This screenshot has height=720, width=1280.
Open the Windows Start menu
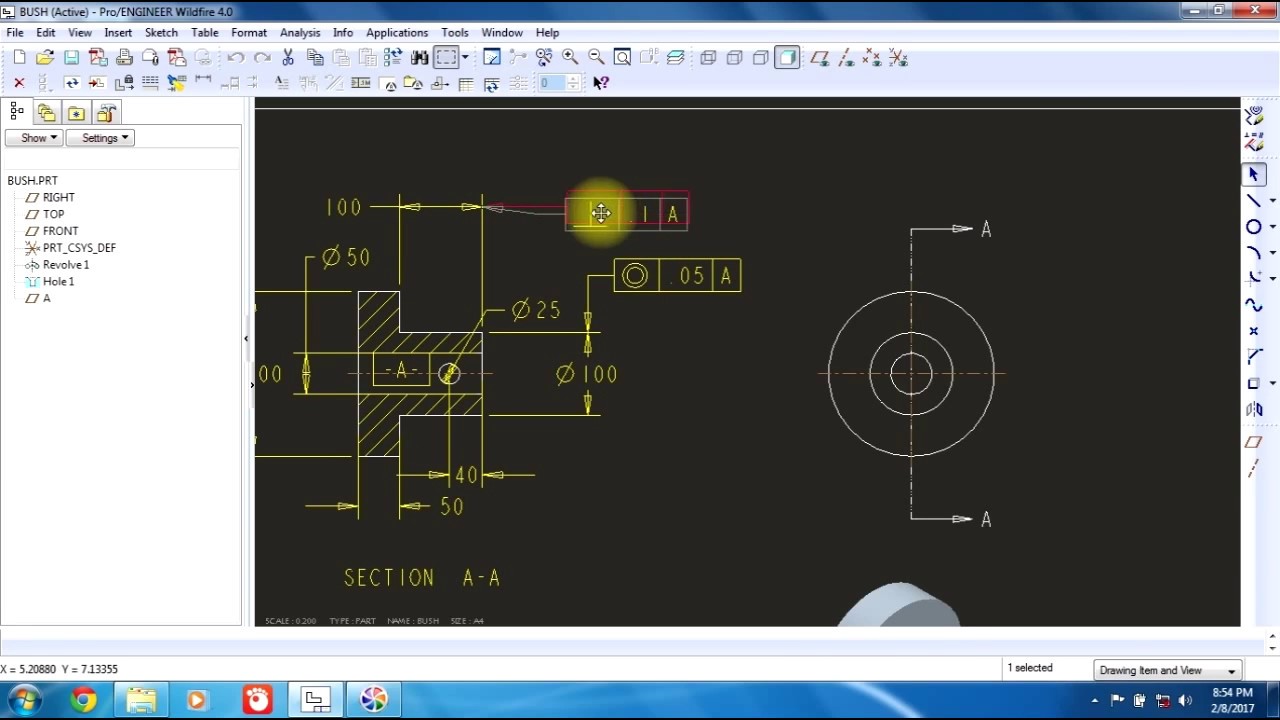click(24, 700)
